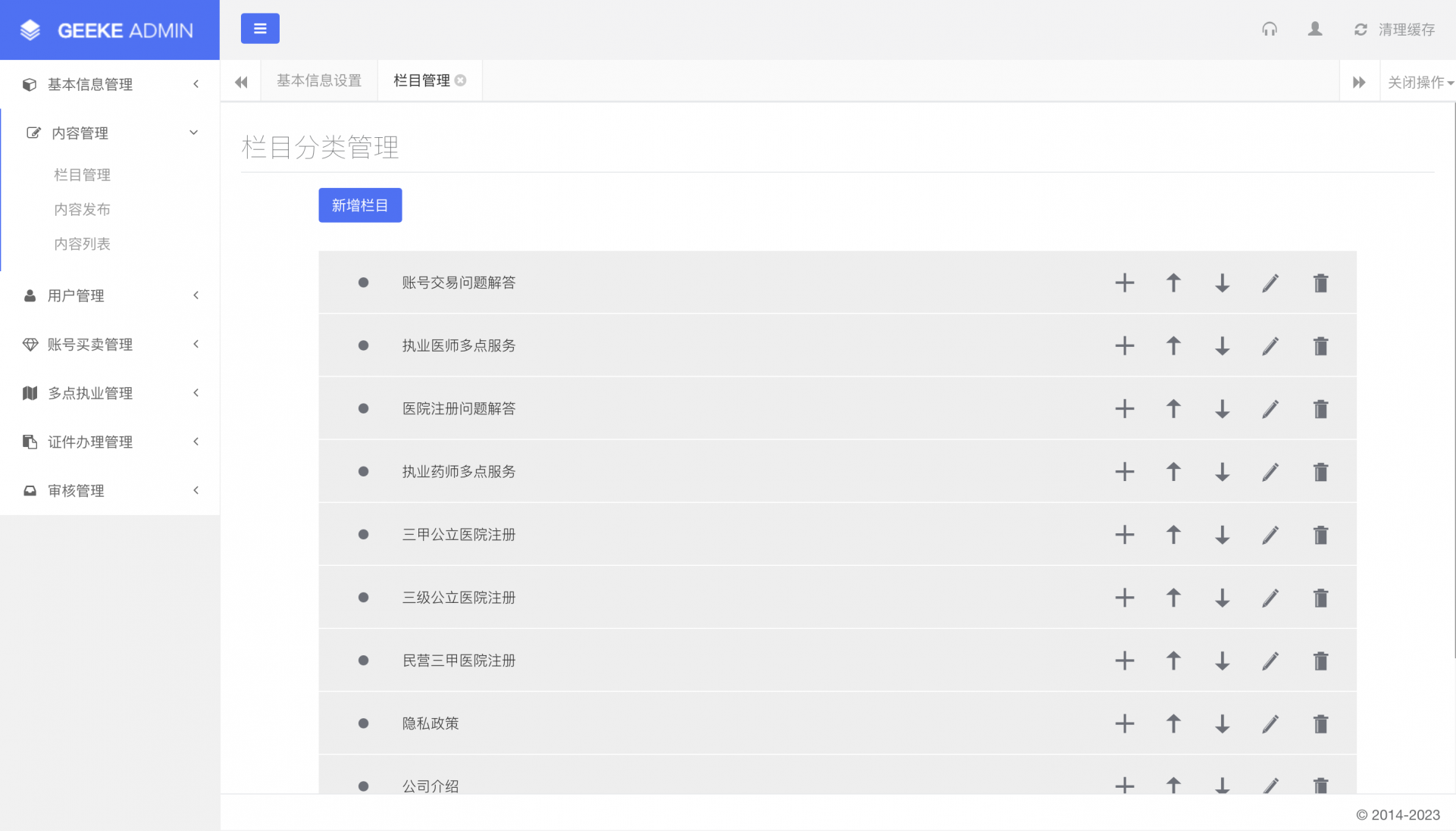
Task: Edit the 隐私政策 column
Action: coord(1271,723)
